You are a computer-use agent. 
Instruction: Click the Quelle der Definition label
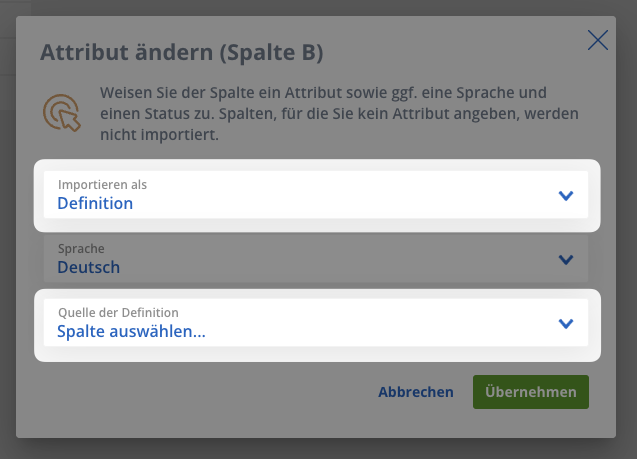click(x=118, y=312)
